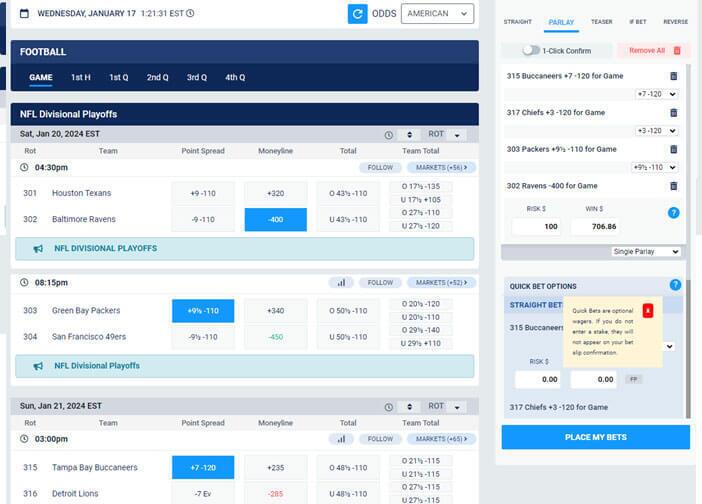
Task: Follow the 03:00pm Buccaneers-Lions game
Action: pos(380,439)
